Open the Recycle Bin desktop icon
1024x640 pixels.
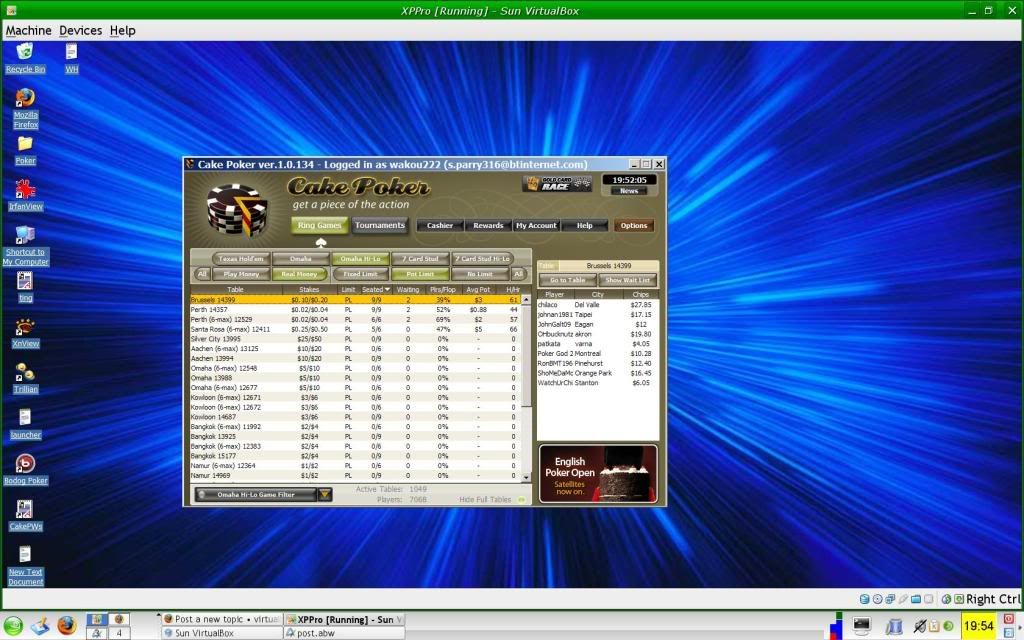tap(25, 52)
